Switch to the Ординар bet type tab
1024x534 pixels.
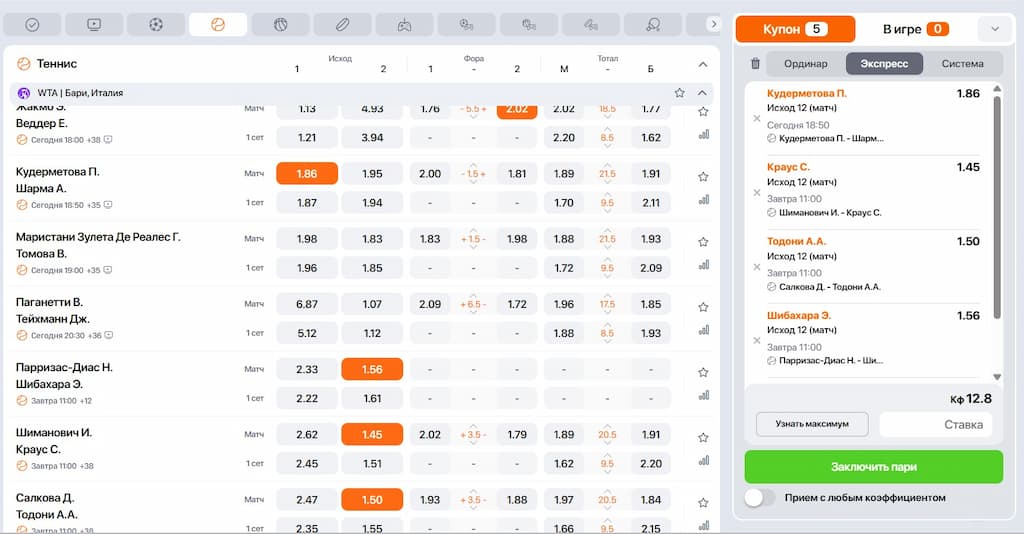pos(805,64)
